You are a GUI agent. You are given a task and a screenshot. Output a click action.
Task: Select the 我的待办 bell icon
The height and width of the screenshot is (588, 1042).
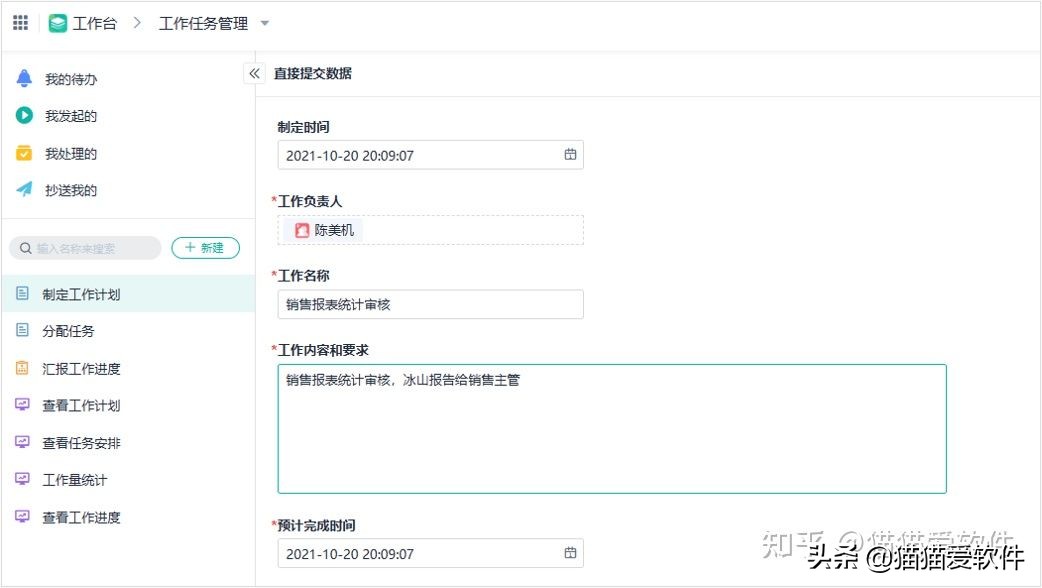(26, 78)
